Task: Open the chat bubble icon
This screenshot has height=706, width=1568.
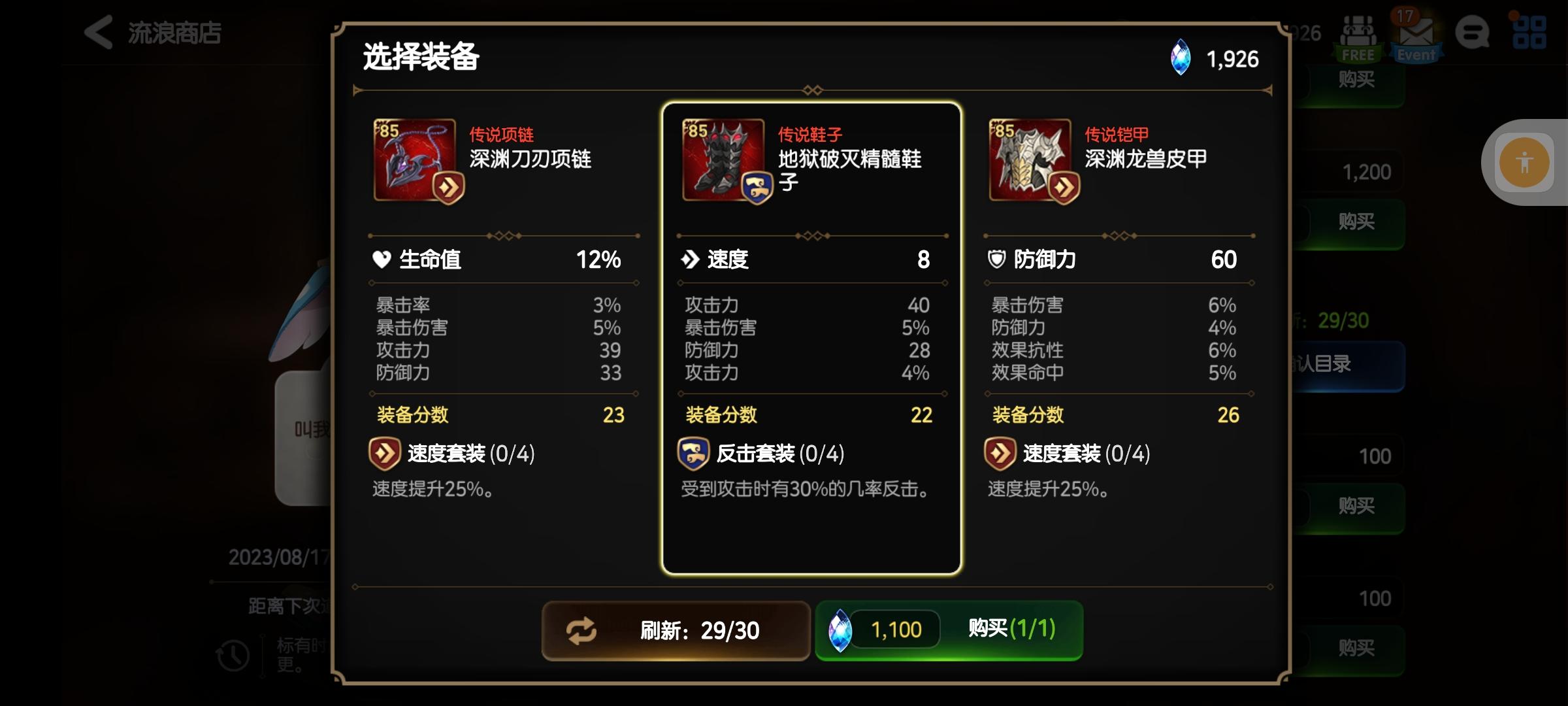Action: pos(1473,33)
